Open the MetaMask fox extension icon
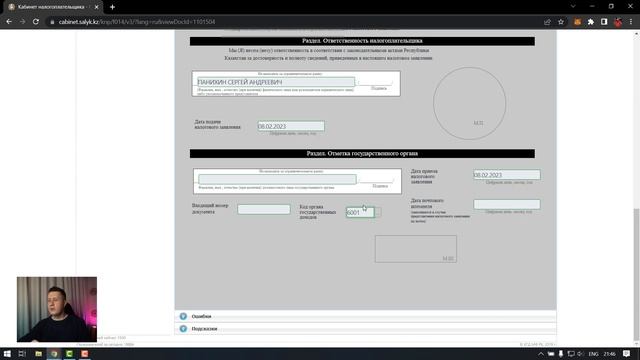Viewport: 640px width, 360px height. click(x=577, y=22)
